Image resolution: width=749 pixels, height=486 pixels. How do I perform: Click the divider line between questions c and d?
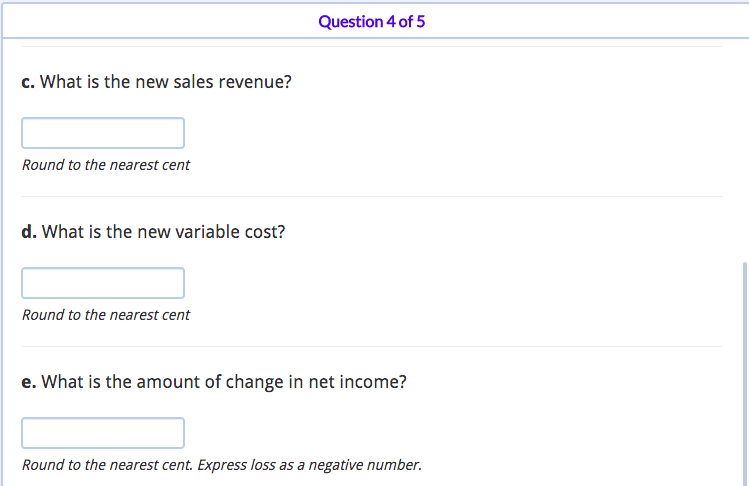[372, 197]
